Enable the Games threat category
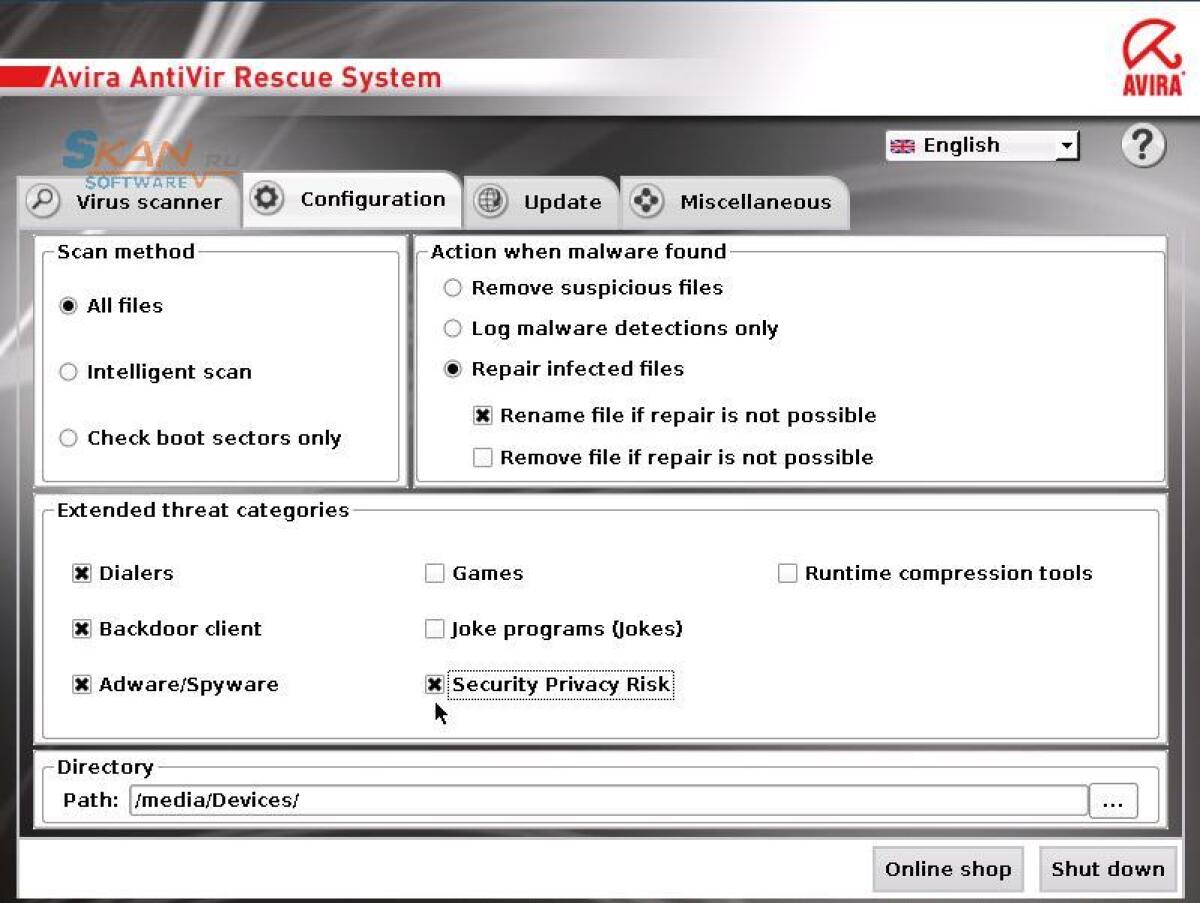Screen dimensions: 1200x903 [x=434, y=573]
